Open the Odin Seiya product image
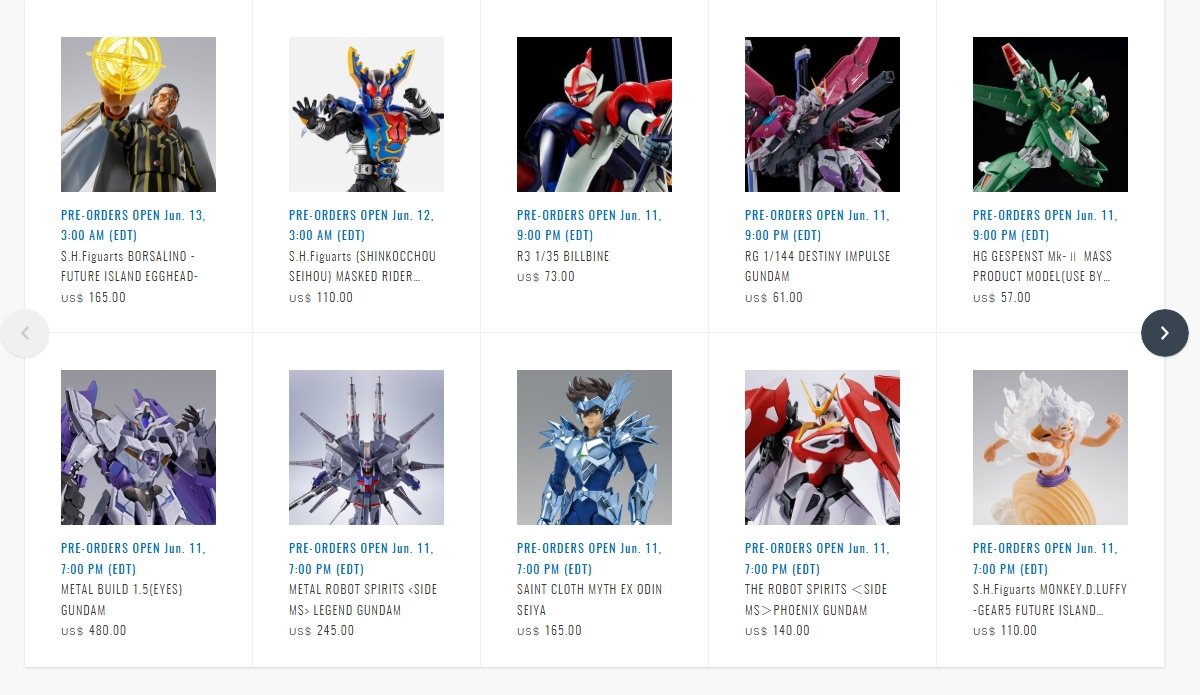 click(594, 447)
